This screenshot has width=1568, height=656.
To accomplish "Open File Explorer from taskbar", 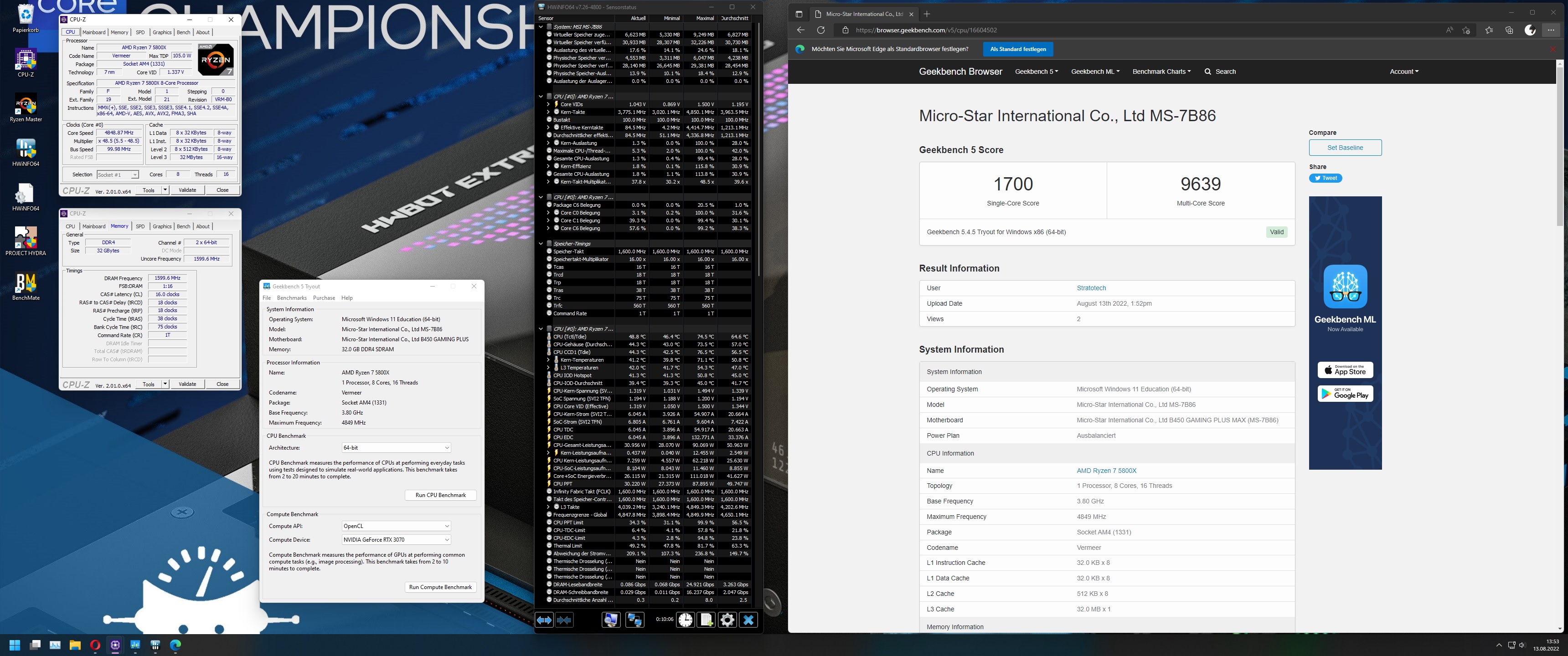I will [x=75, y=645].
